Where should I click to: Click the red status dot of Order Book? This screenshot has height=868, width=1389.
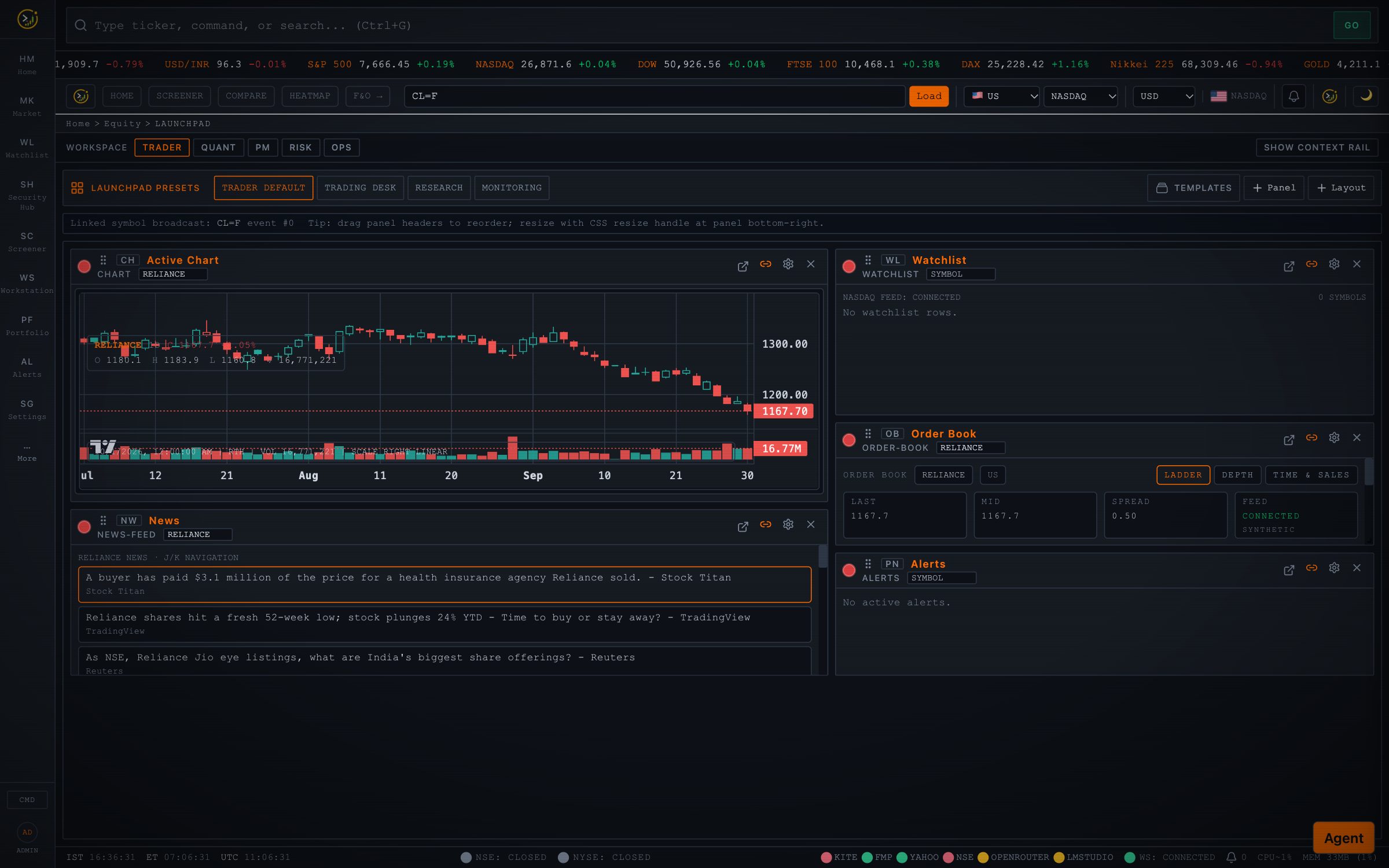coord(849,440)
